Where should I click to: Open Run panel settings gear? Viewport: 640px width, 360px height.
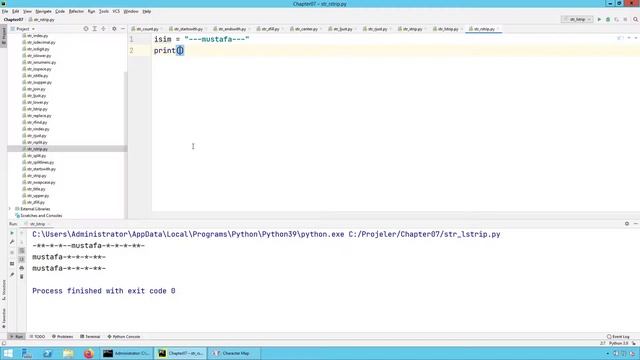coord(627,224)
